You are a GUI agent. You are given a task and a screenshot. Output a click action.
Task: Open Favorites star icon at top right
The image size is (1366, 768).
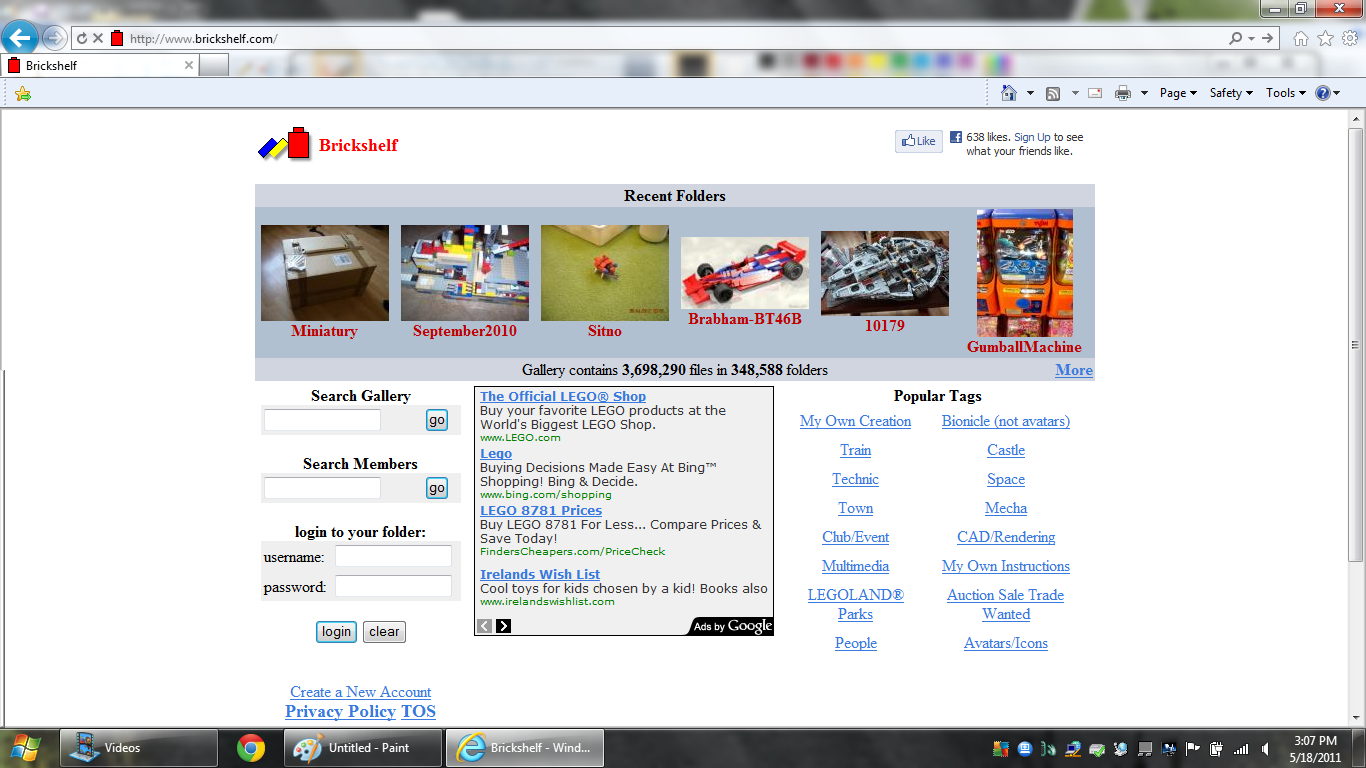(x=1326, y=38)
